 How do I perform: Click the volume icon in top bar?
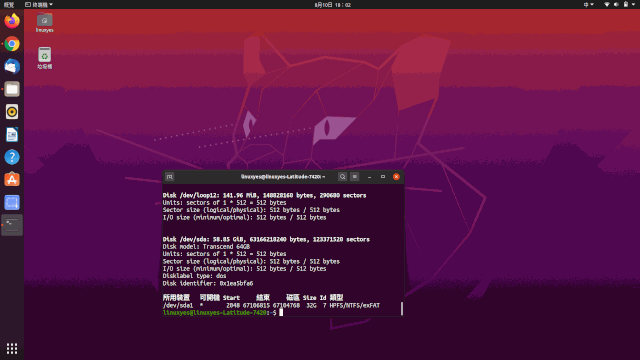(616, 4)
